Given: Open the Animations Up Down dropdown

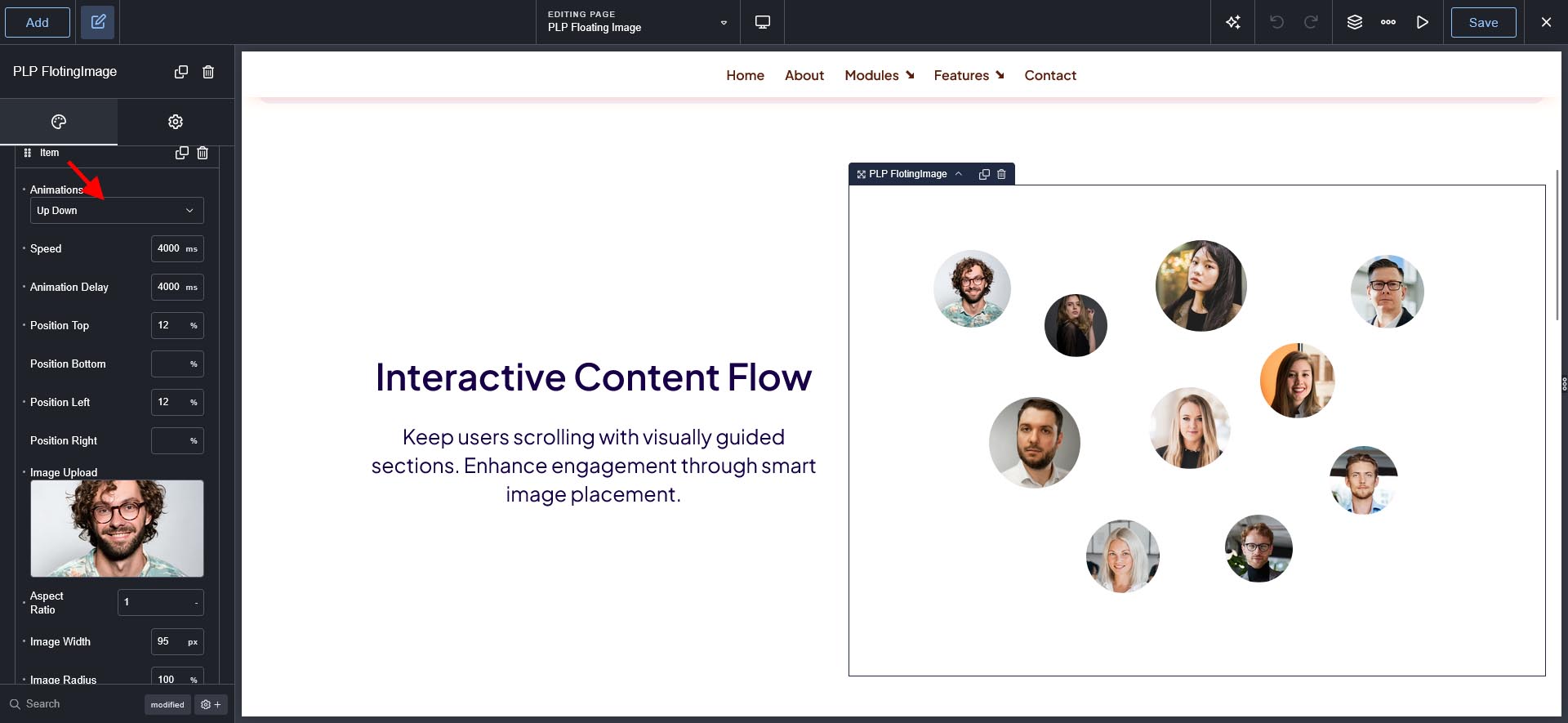Looking at the screenshot, I should click(117, 211).
